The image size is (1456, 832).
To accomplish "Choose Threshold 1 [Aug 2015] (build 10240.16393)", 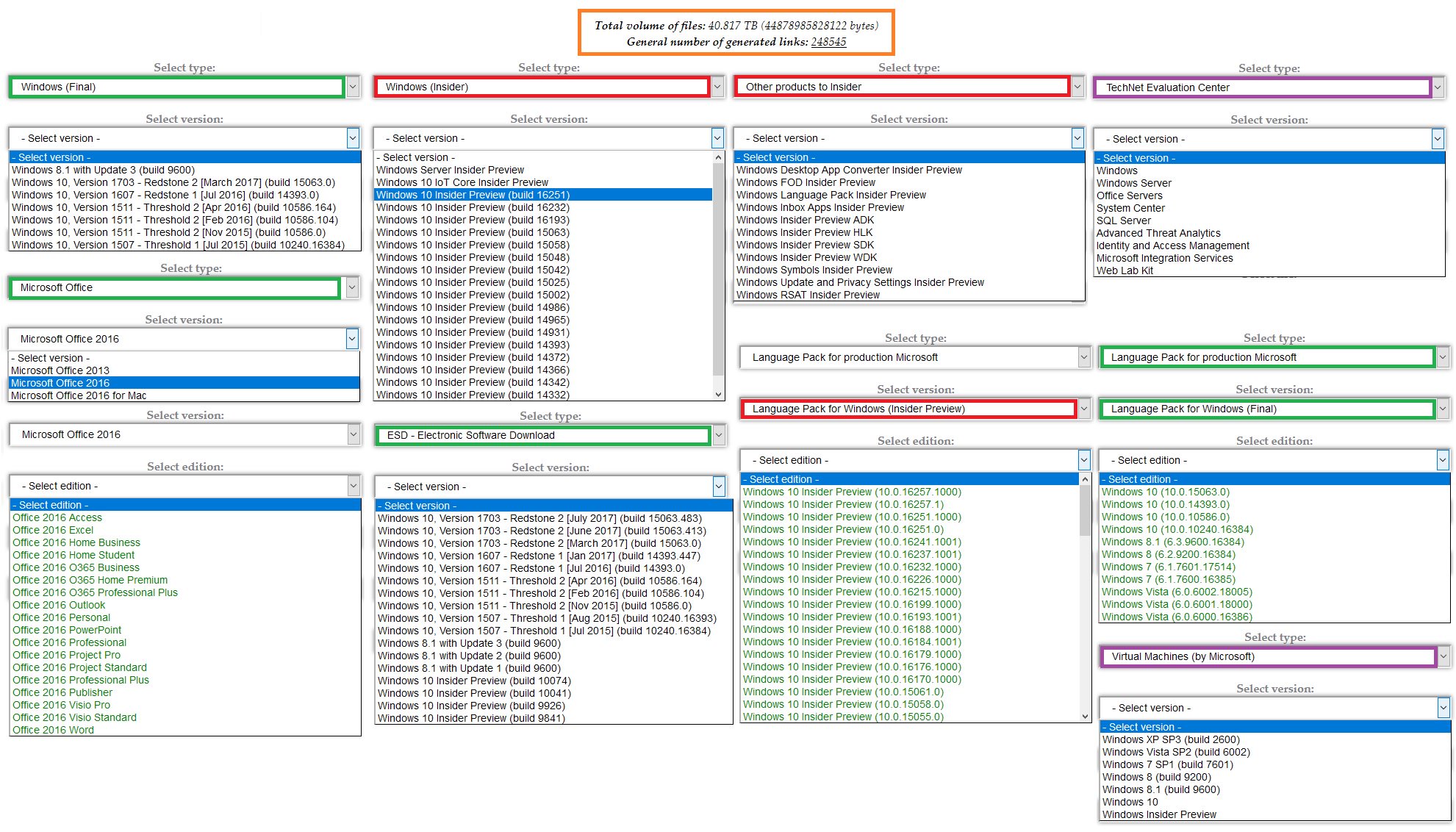I will coord(554,618).
